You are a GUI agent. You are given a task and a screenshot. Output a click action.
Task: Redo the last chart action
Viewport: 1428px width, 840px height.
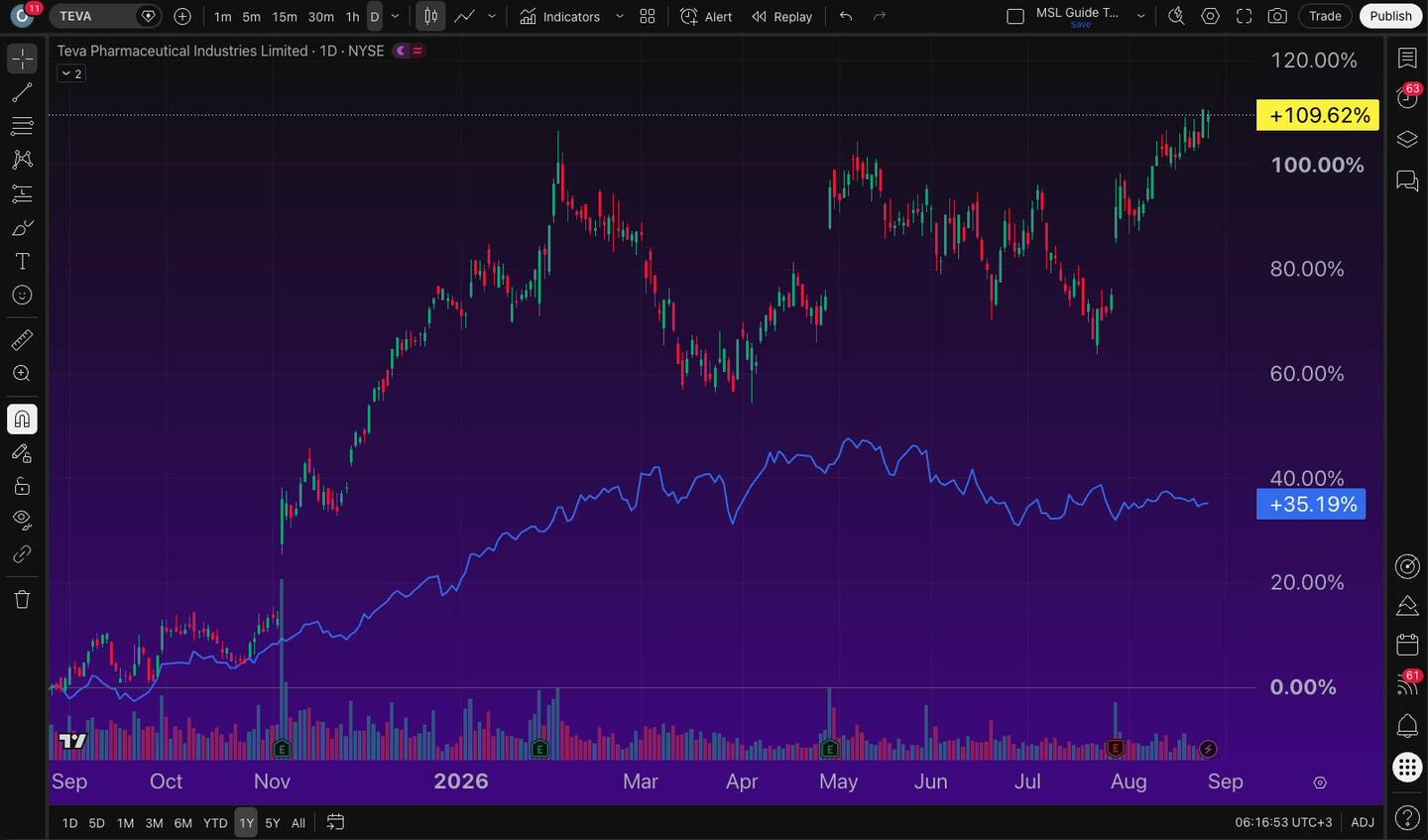880,16
